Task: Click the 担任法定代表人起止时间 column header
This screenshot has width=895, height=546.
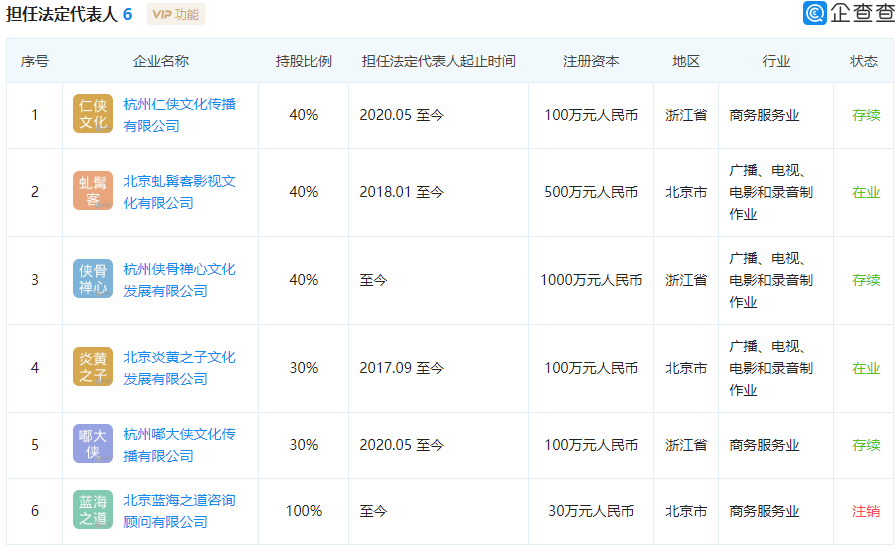Action: [x=438, y=61]
